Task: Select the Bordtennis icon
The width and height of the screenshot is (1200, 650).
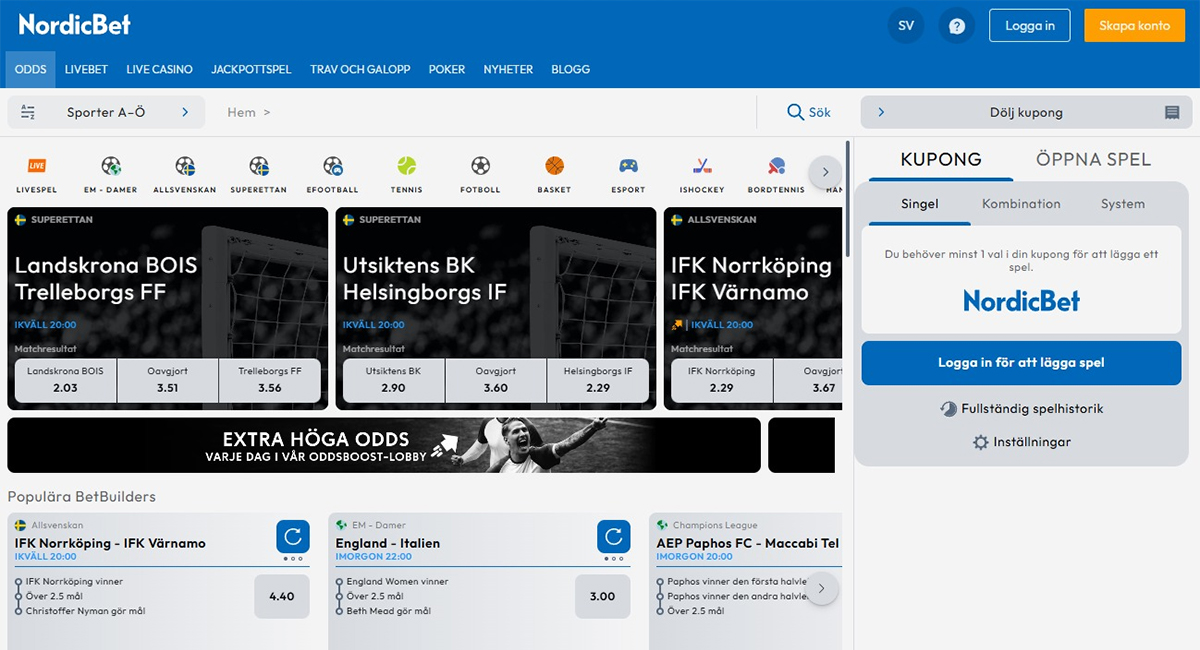Action: 777,166
